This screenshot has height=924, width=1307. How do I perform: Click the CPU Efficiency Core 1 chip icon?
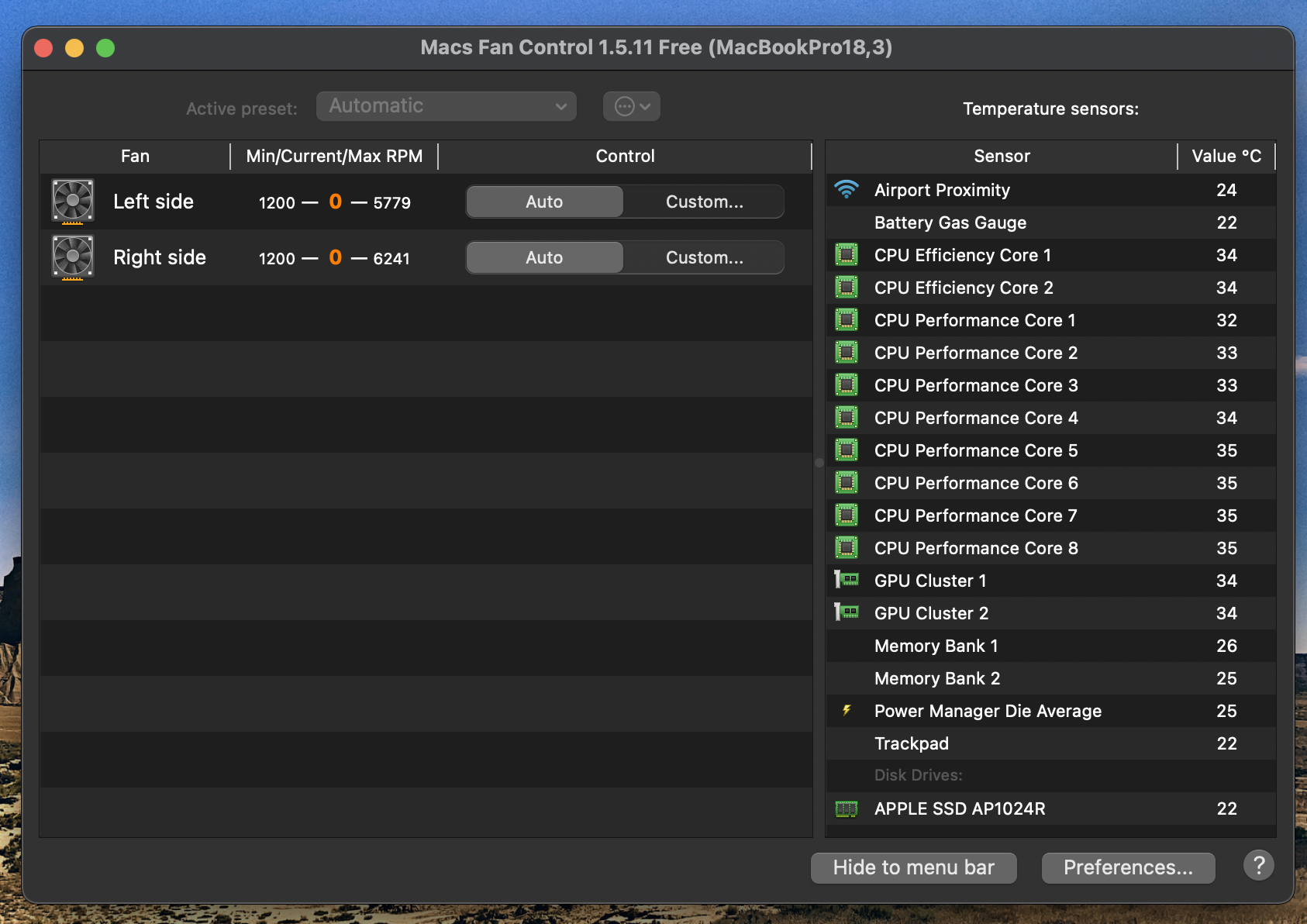[847, 255]
